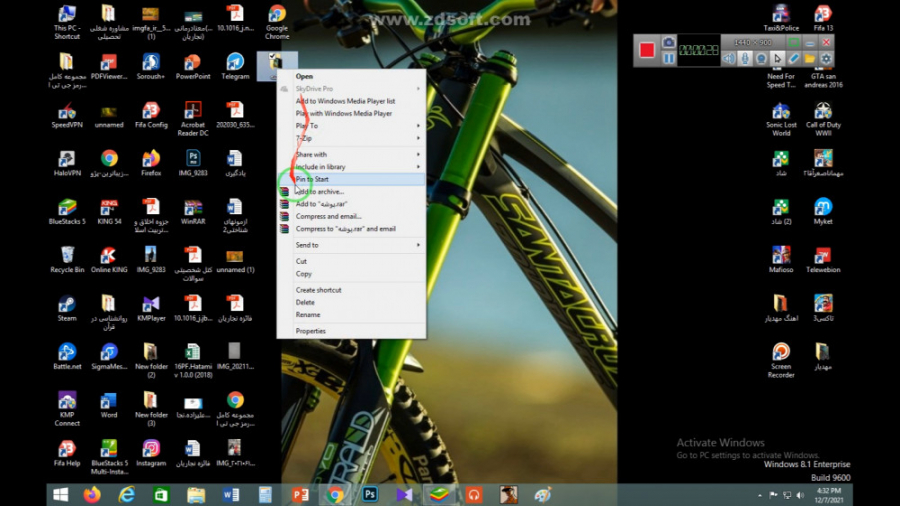Viewport: 900px width, 506px height.
Task: Choose Pin to Start
Action: point(351,179)
